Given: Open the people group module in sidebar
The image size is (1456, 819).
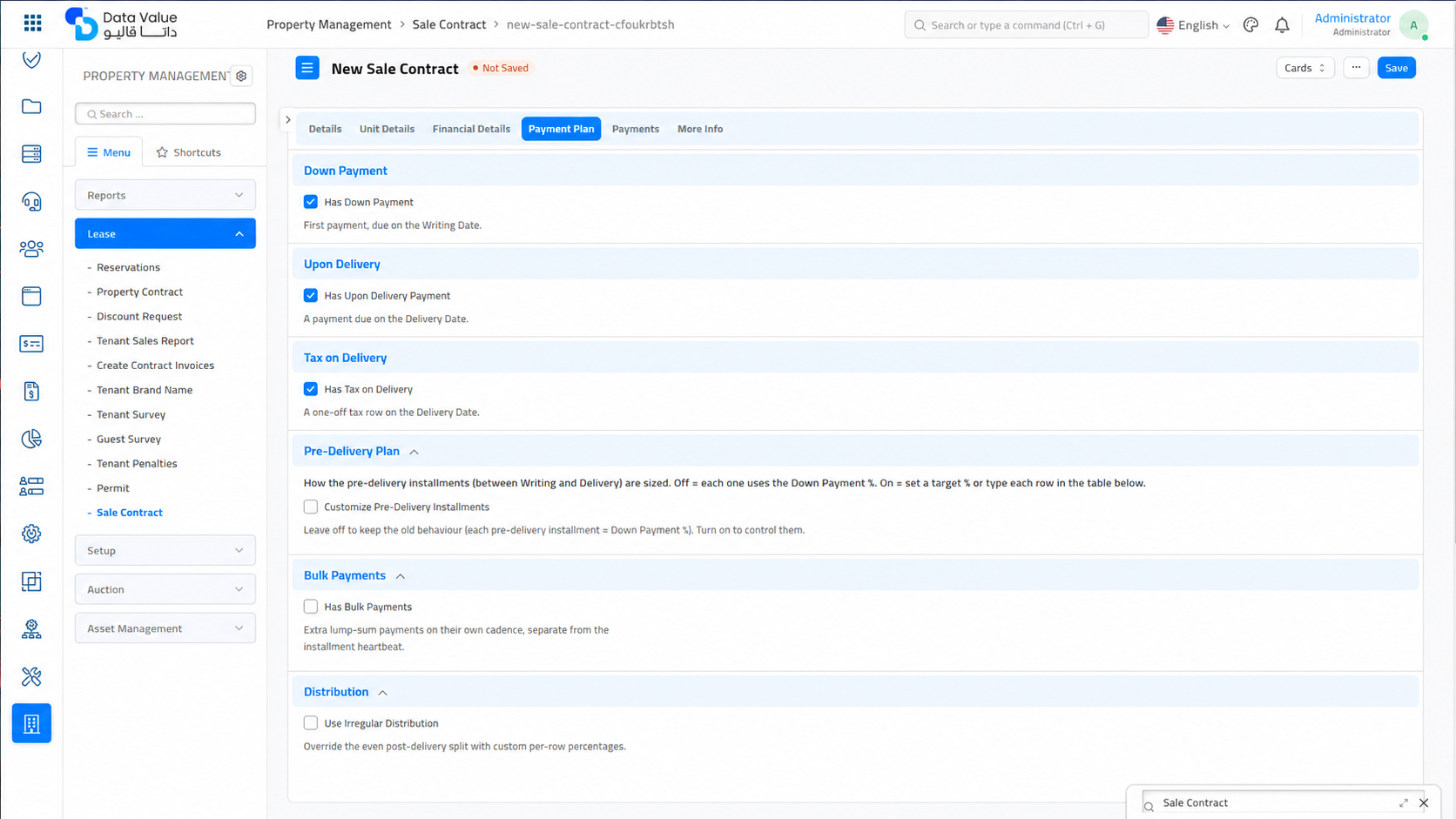Looking at the screenshot, I should click(31, 249).
